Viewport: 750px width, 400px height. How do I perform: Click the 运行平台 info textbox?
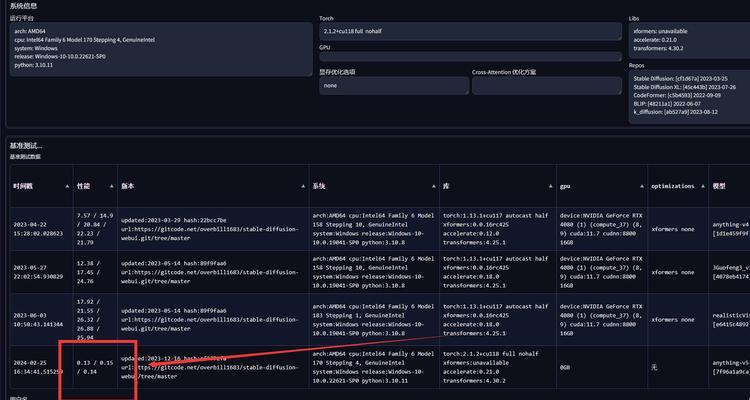tap(161, 49)
